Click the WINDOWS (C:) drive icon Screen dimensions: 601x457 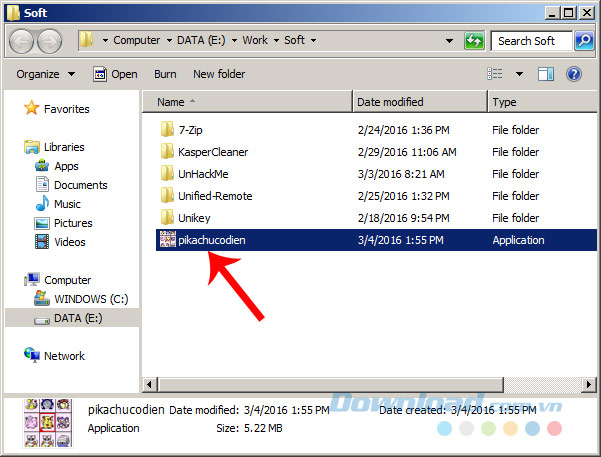click(x=42, y=298)
